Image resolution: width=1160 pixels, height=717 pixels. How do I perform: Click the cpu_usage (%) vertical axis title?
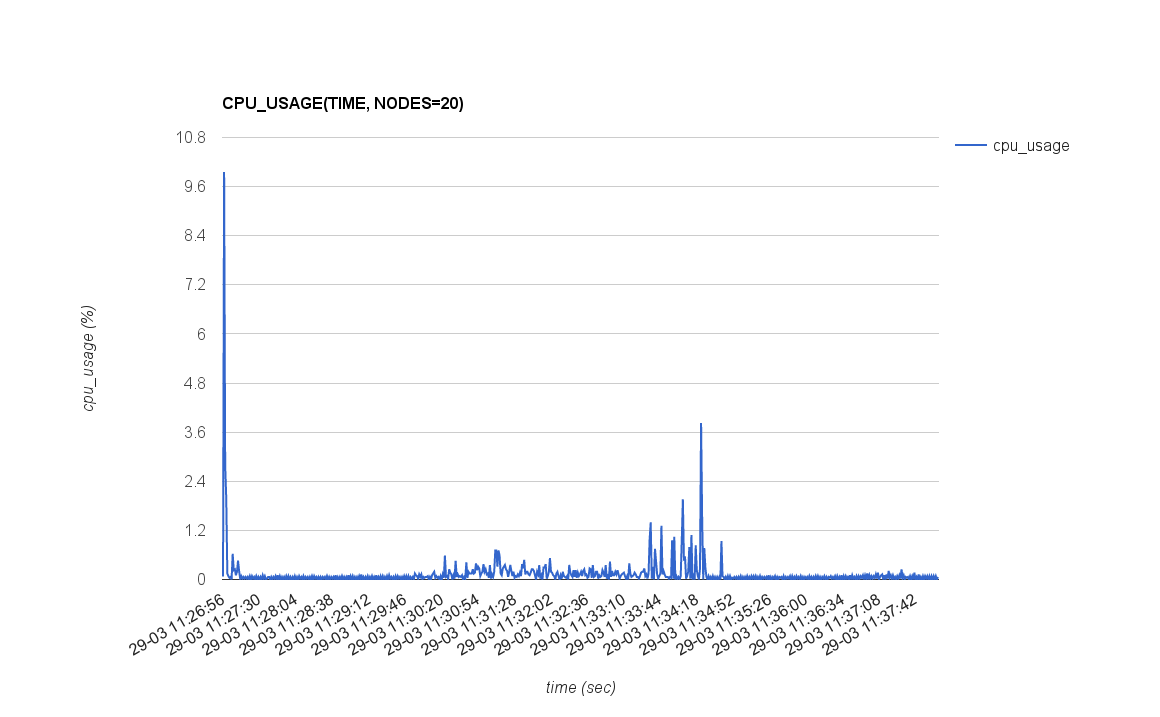click(88, 358)
